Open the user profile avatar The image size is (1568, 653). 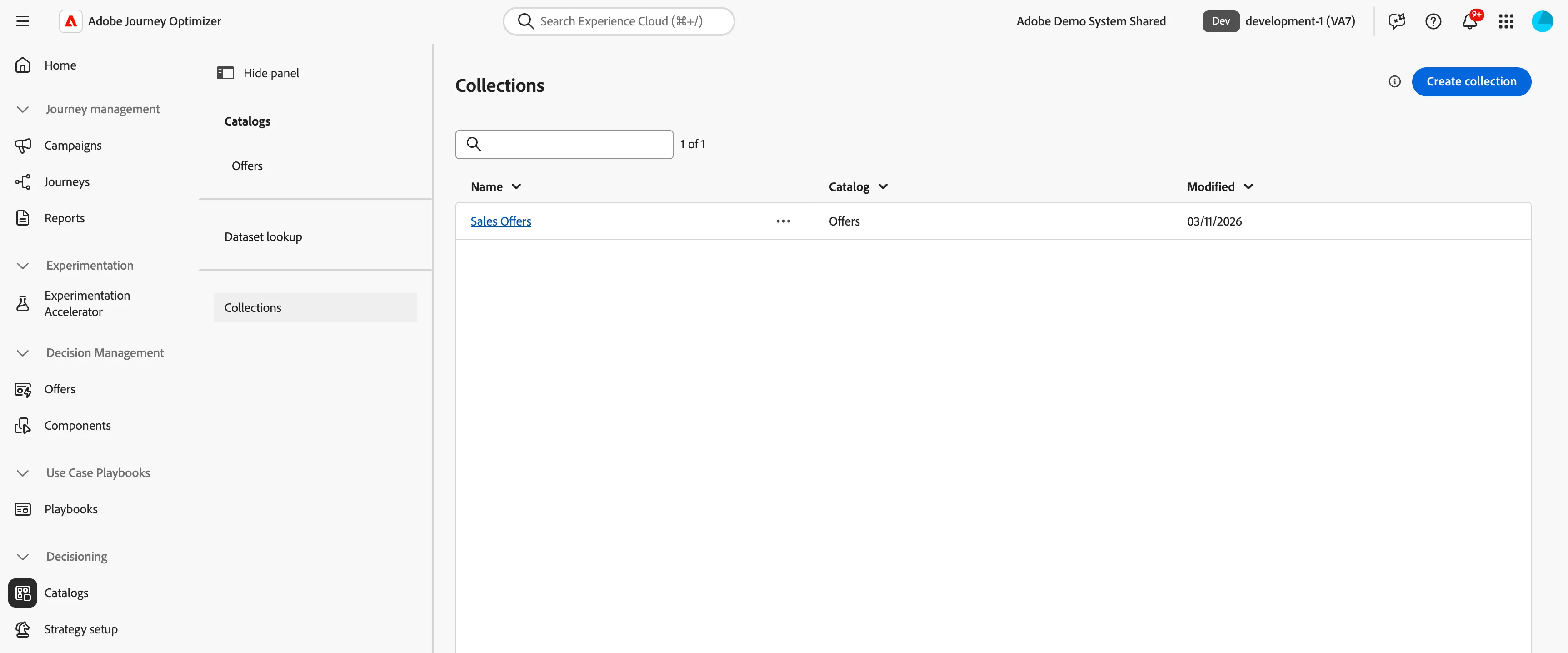click(x=1543, y=21)
